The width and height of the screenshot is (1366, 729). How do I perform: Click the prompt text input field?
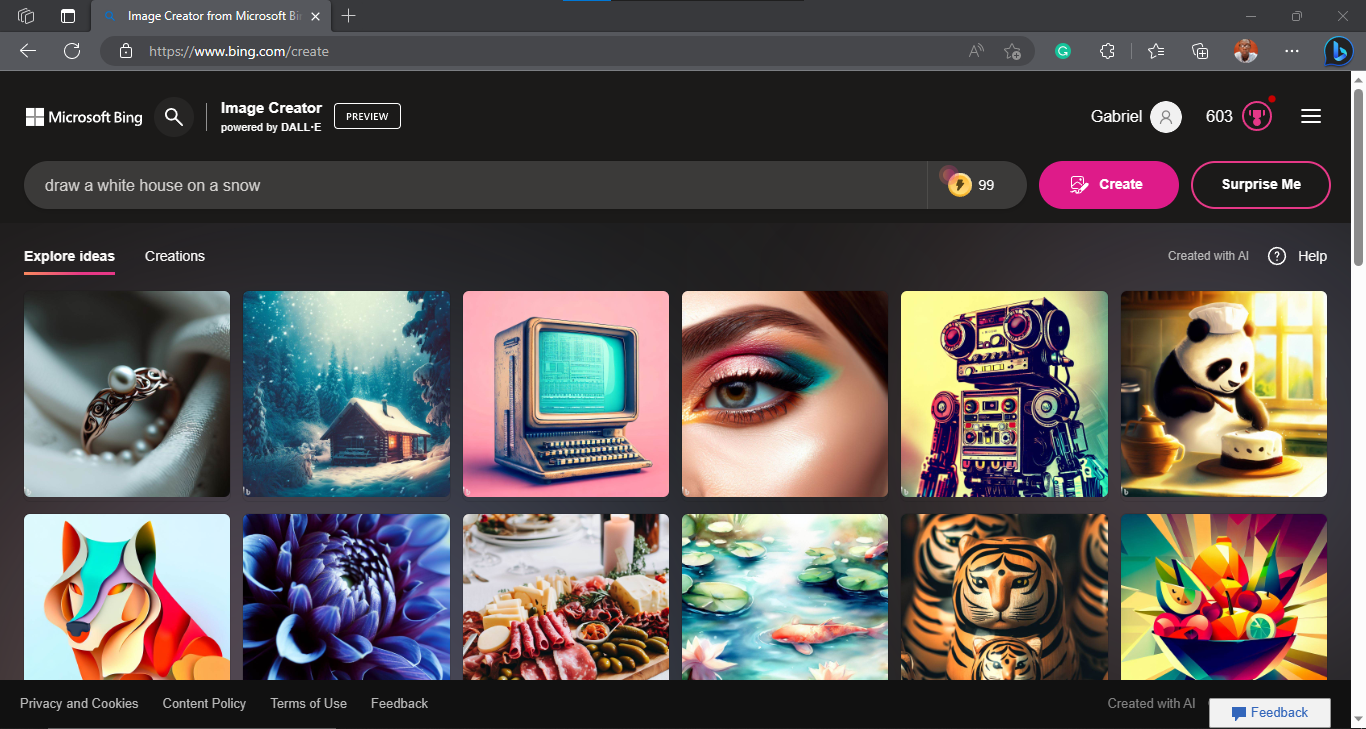pos(475,185)
